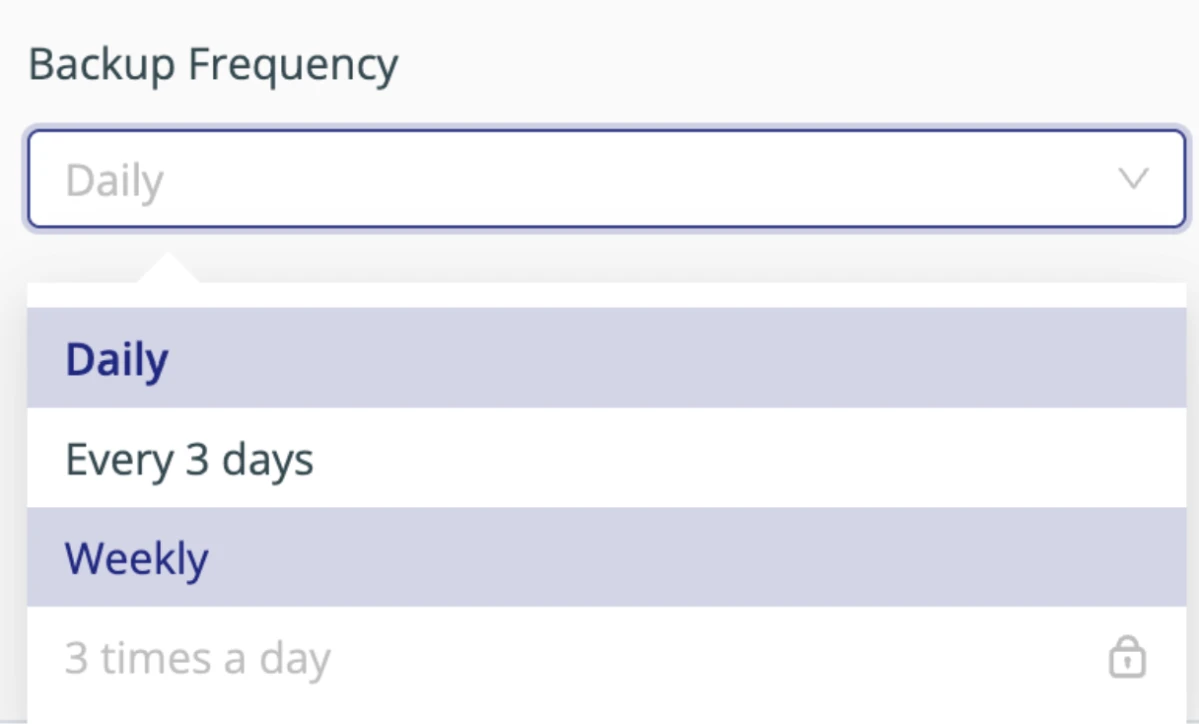The image size is (1199, 724).
Task: Click the small pointer notch above the option list
Action: click(169, 268)
